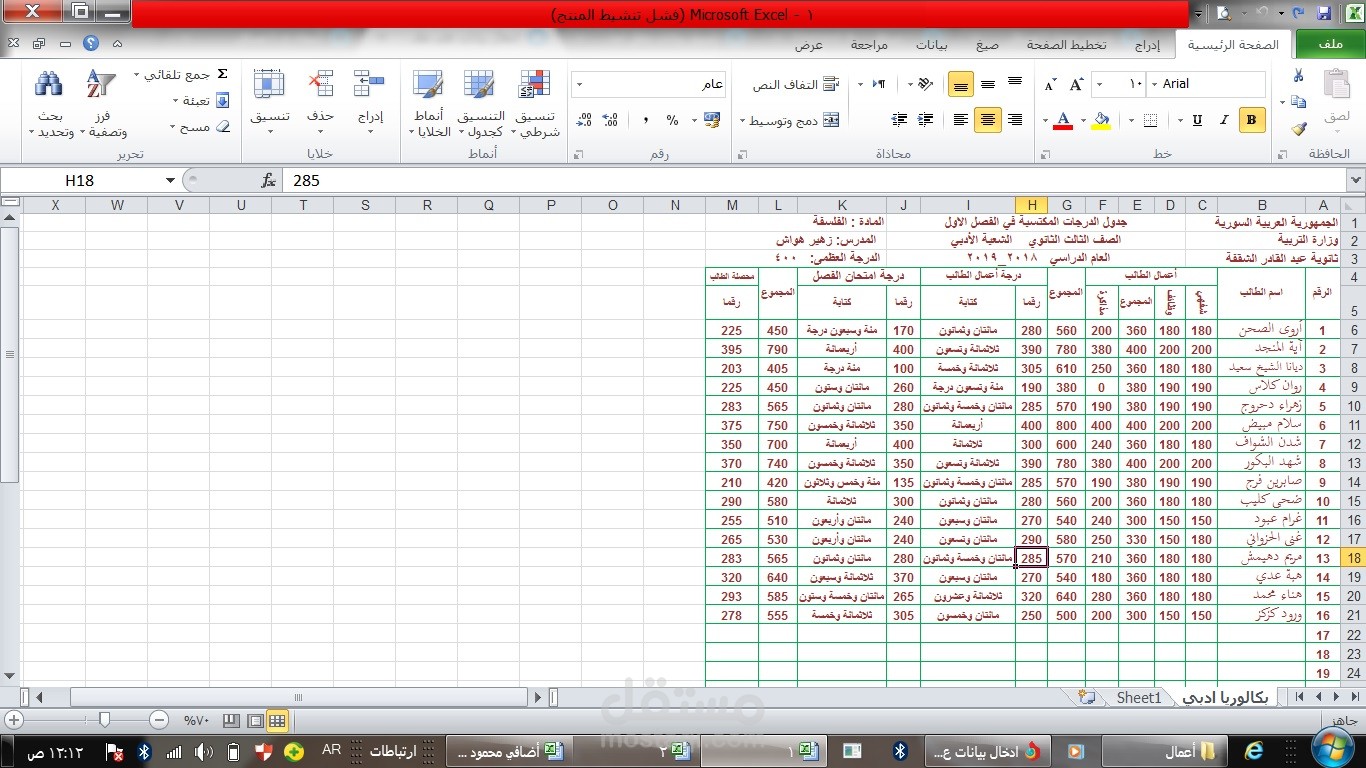Switch to Insert (إدراج) ribbon tab
This screenshot has height=768, width=1366.
click(x=1147, y=45)
